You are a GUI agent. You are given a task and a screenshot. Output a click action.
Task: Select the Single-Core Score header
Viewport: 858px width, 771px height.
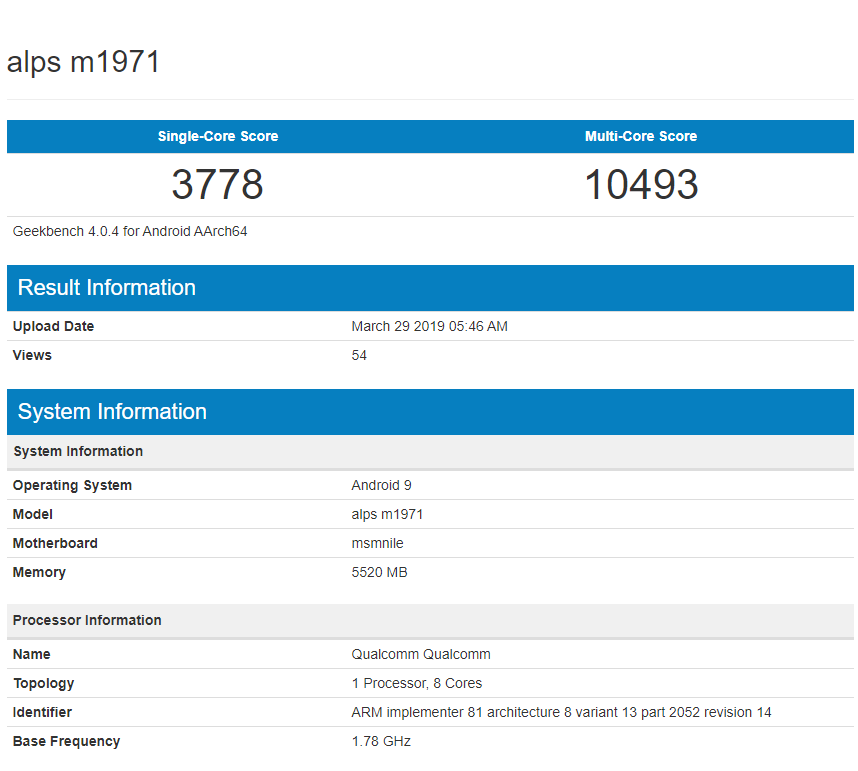(218, 136)
